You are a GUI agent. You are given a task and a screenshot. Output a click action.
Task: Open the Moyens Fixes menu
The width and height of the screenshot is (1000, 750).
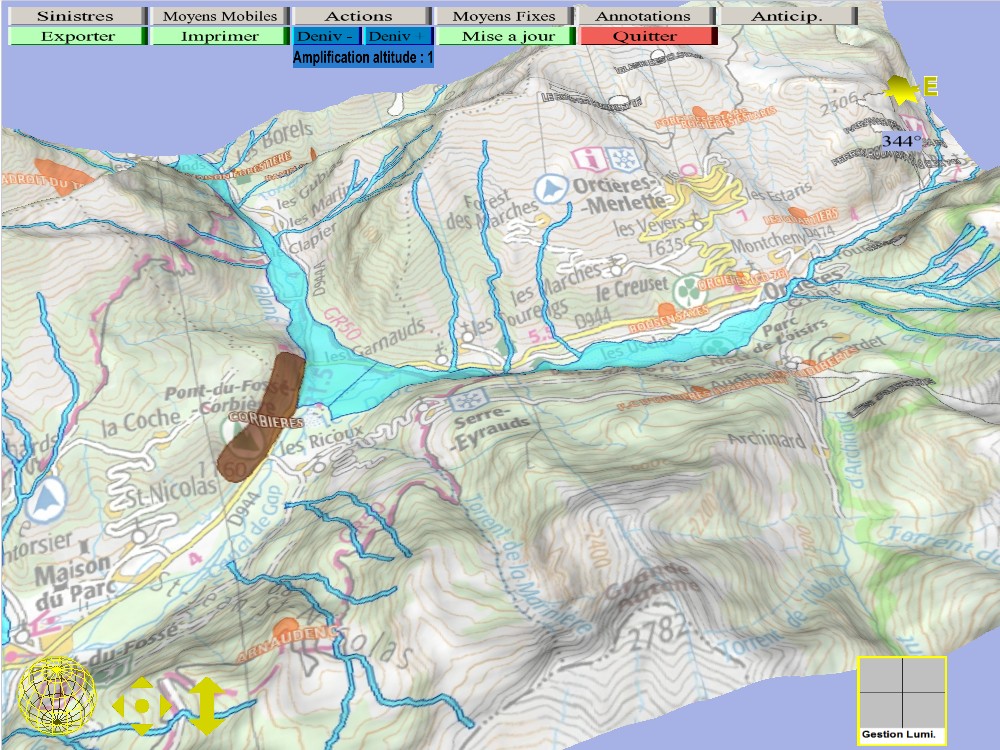coord(505,16)
